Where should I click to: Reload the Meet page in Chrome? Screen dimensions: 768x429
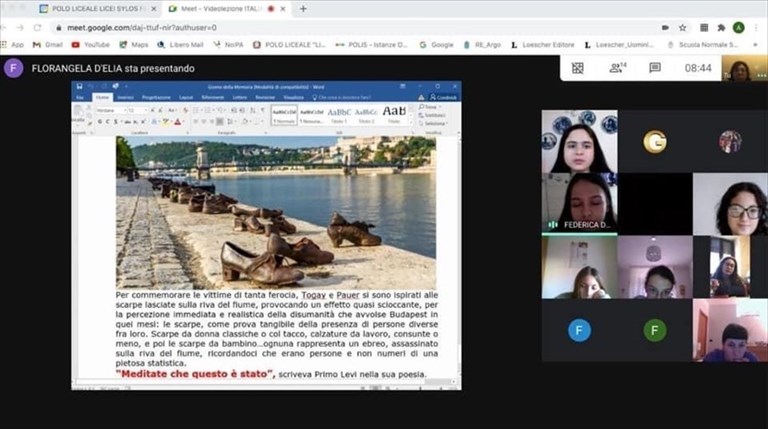click(37, 27)
